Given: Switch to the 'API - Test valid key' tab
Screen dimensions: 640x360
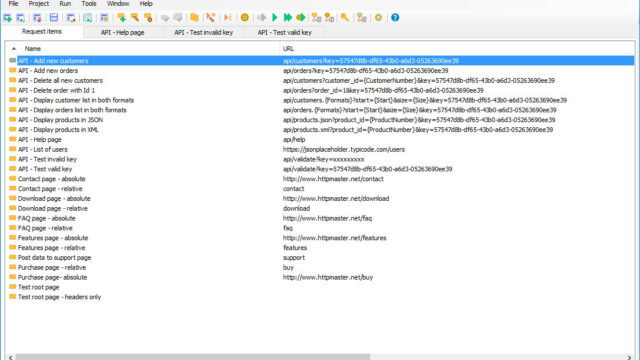Looking at the screenshot, I should (284, 32).
